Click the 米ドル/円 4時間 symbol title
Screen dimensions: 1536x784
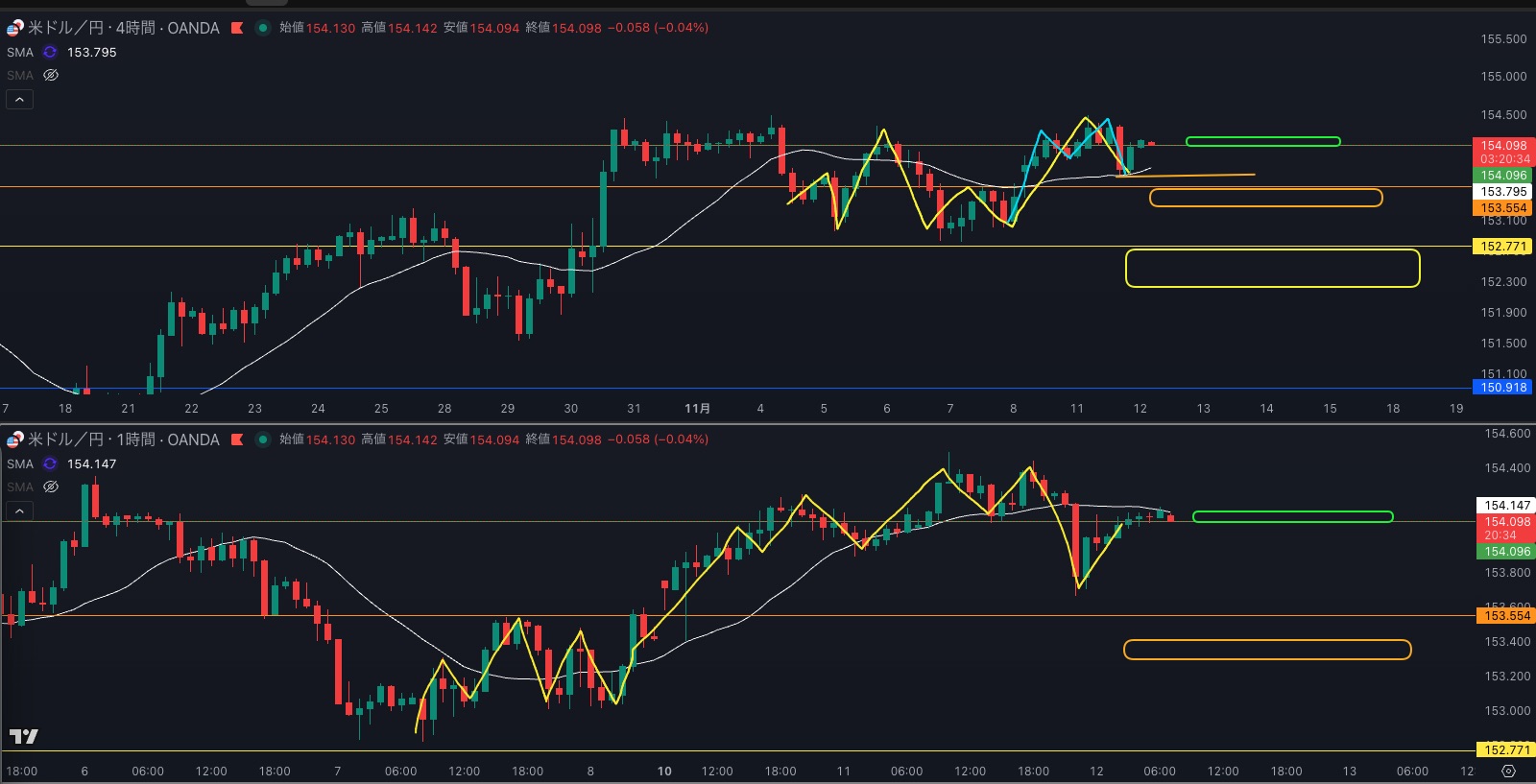(x=123, y=28)
